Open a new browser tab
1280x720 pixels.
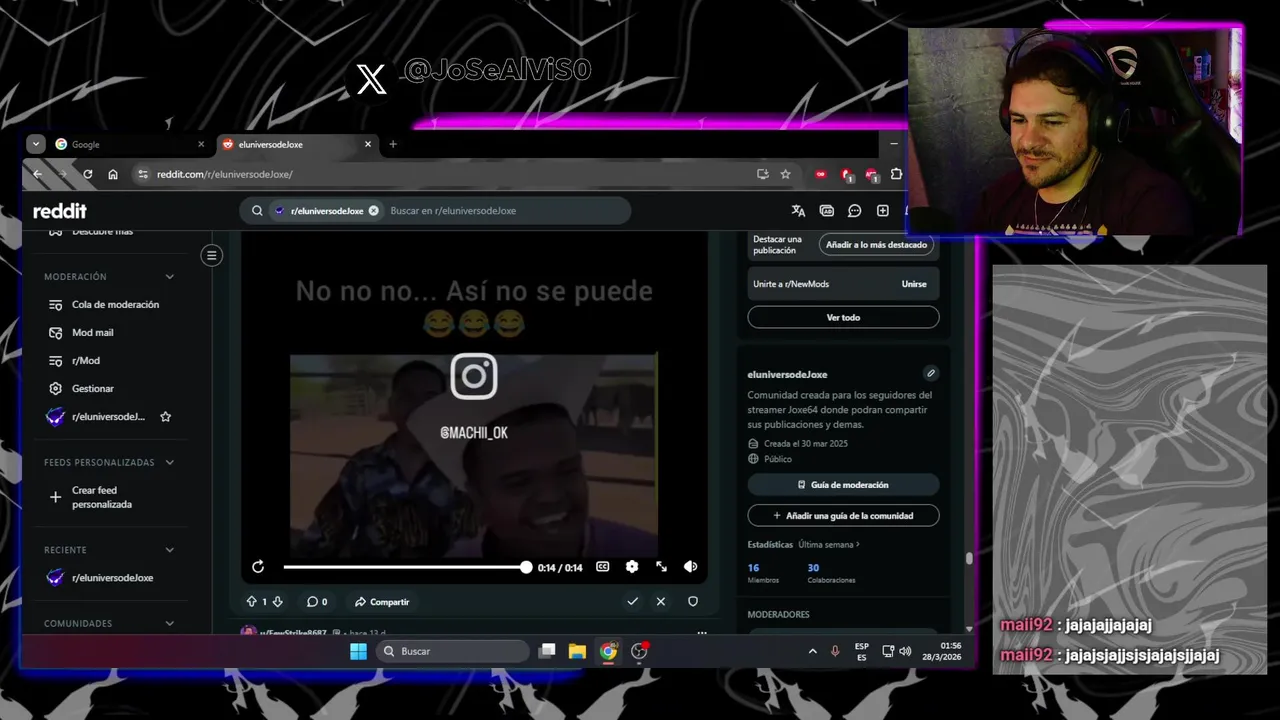(x=393, y=144)
